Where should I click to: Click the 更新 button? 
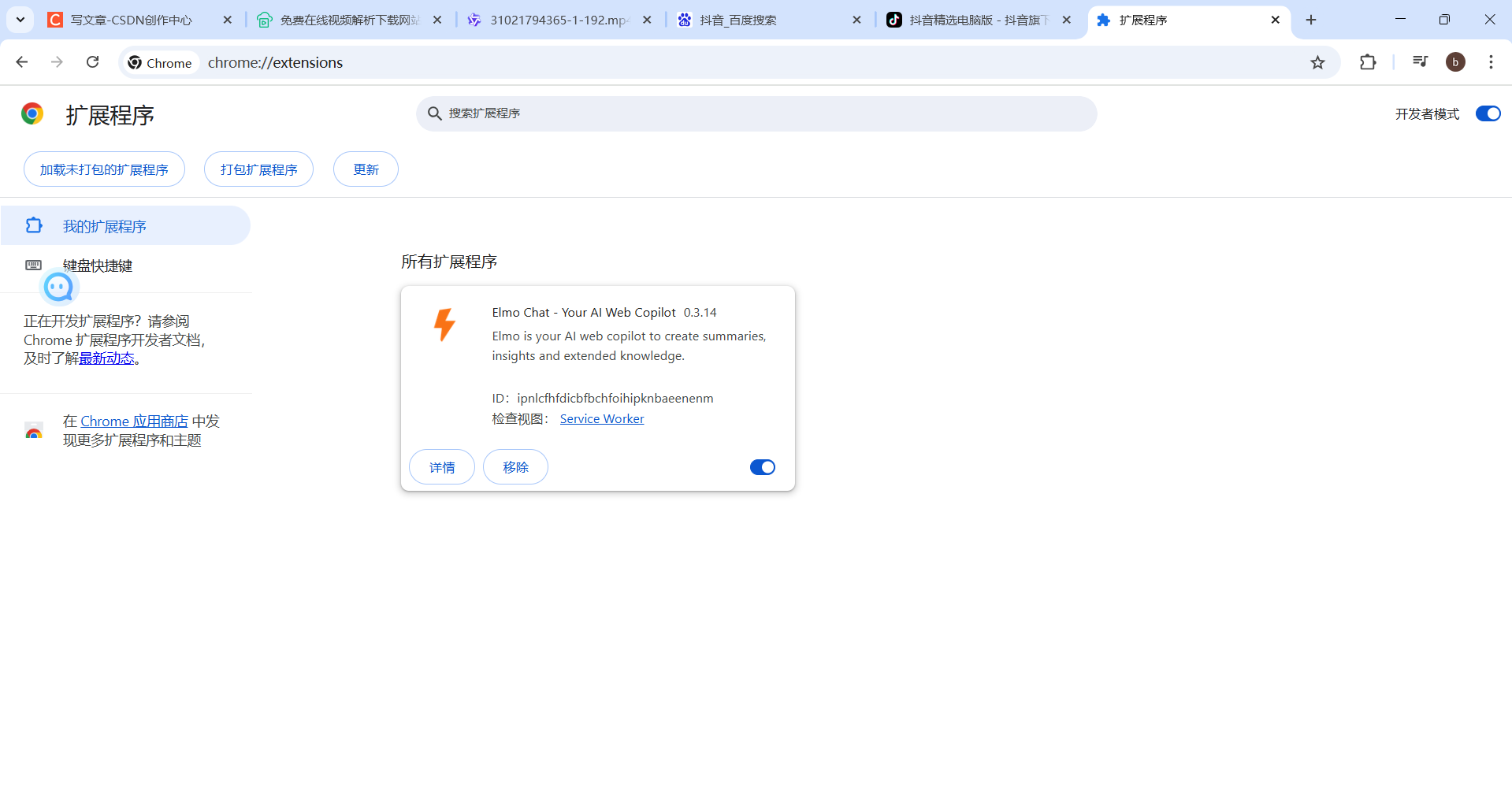[366, 169]
